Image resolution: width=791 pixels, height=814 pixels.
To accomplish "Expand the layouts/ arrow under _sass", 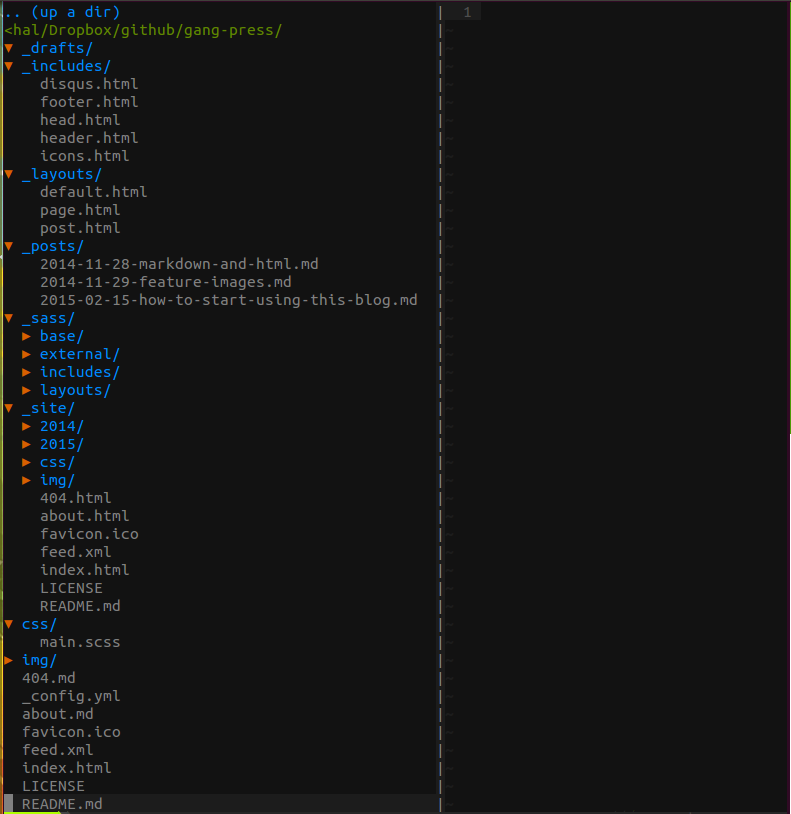I will [x=26, y=390].
